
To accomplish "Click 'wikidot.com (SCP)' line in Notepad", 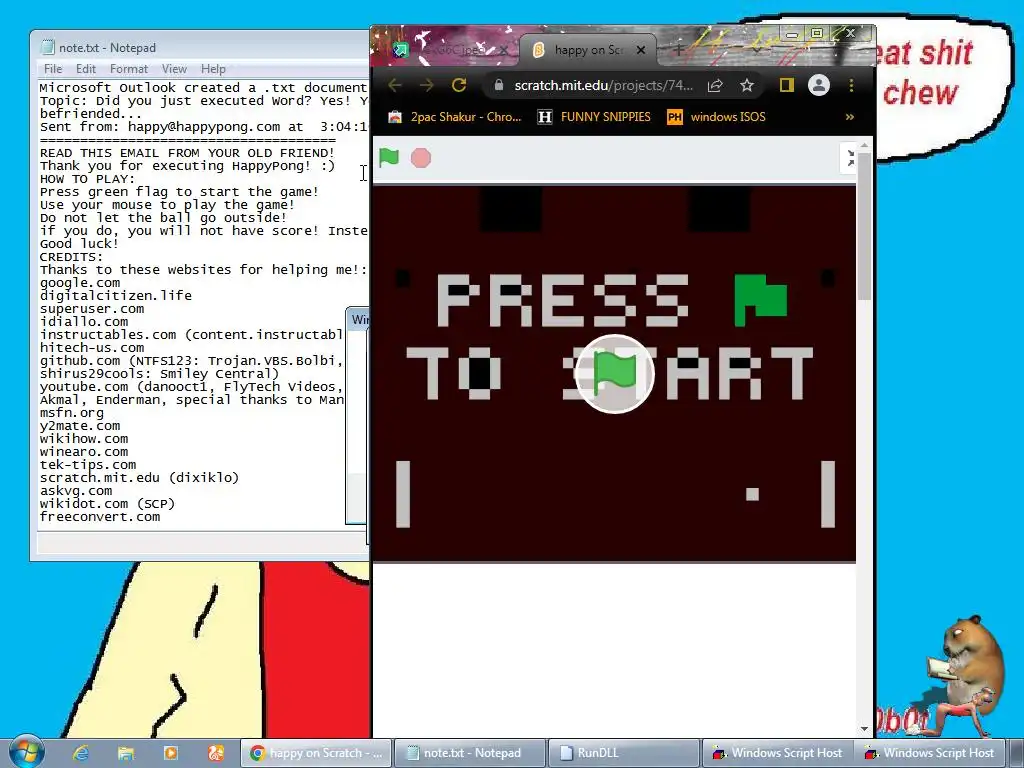I will pyautogui.click(x=107, y=504).
